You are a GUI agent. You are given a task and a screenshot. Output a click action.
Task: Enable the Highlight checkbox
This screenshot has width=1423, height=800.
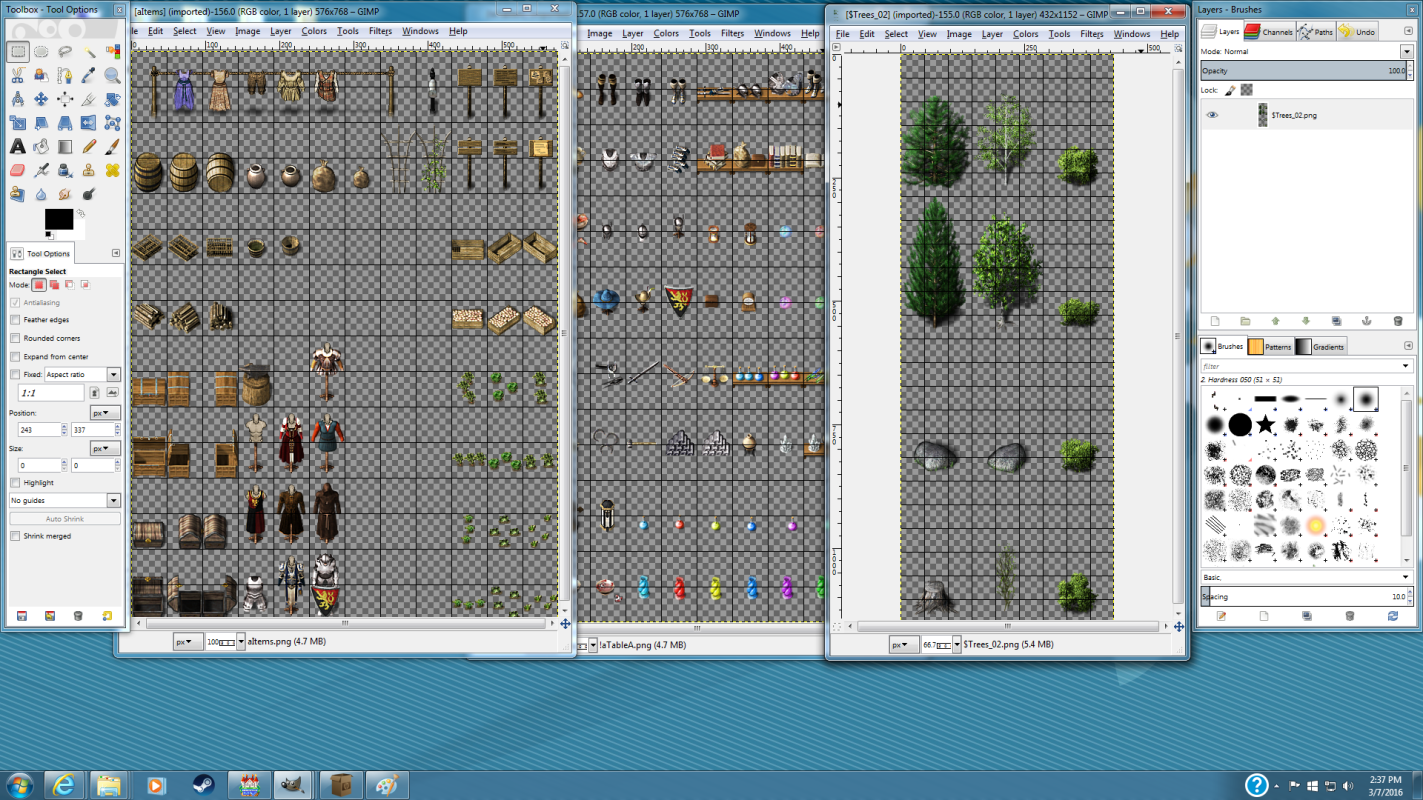pyautogui.click(x=15, y=482)
